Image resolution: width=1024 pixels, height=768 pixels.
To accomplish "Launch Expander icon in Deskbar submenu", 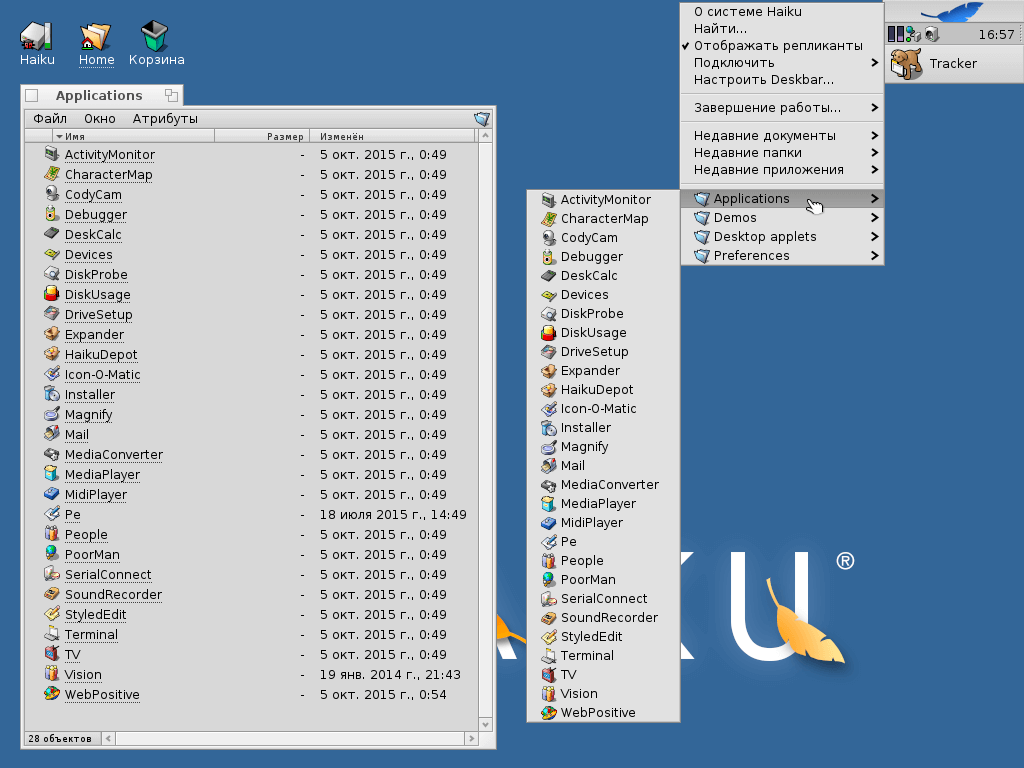I will [x=549, y=370].
